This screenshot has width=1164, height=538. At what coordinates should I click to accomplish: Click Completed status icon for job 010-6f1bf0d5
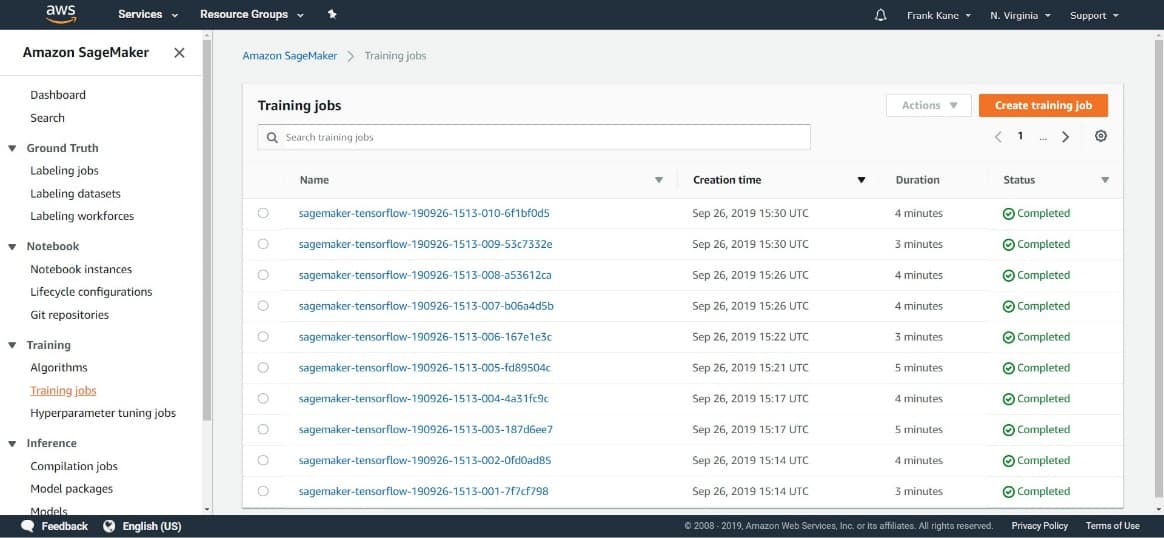(1008, 214)
